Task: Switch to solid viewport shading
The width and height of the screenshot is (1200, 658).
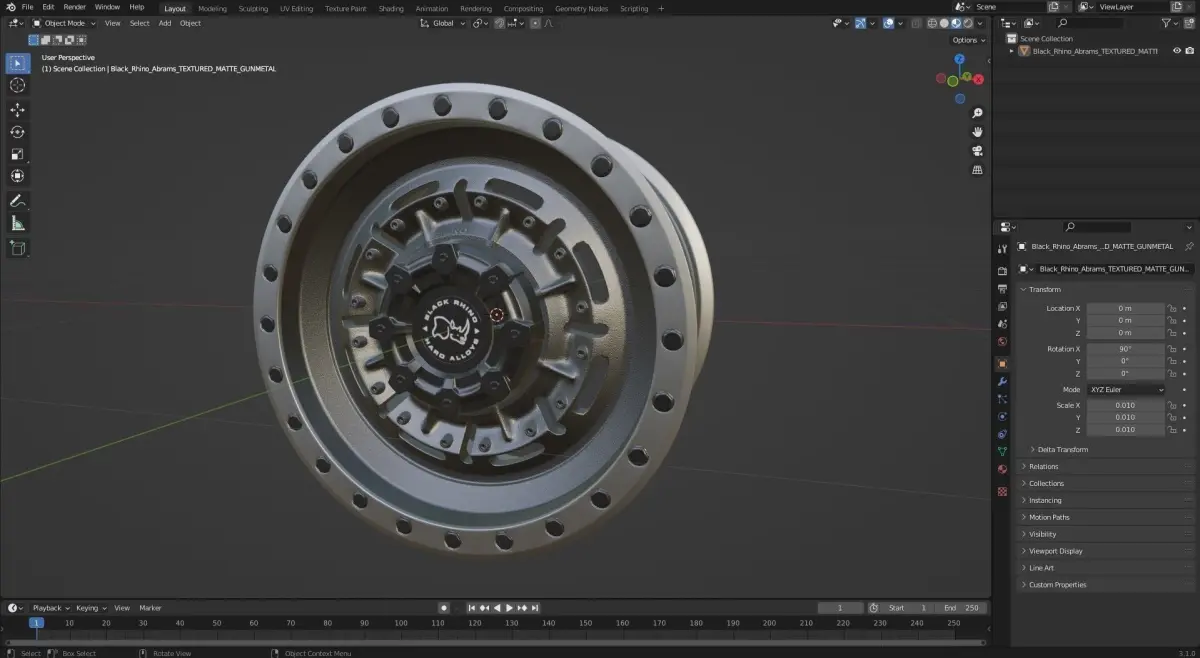Action: (944, 23)
